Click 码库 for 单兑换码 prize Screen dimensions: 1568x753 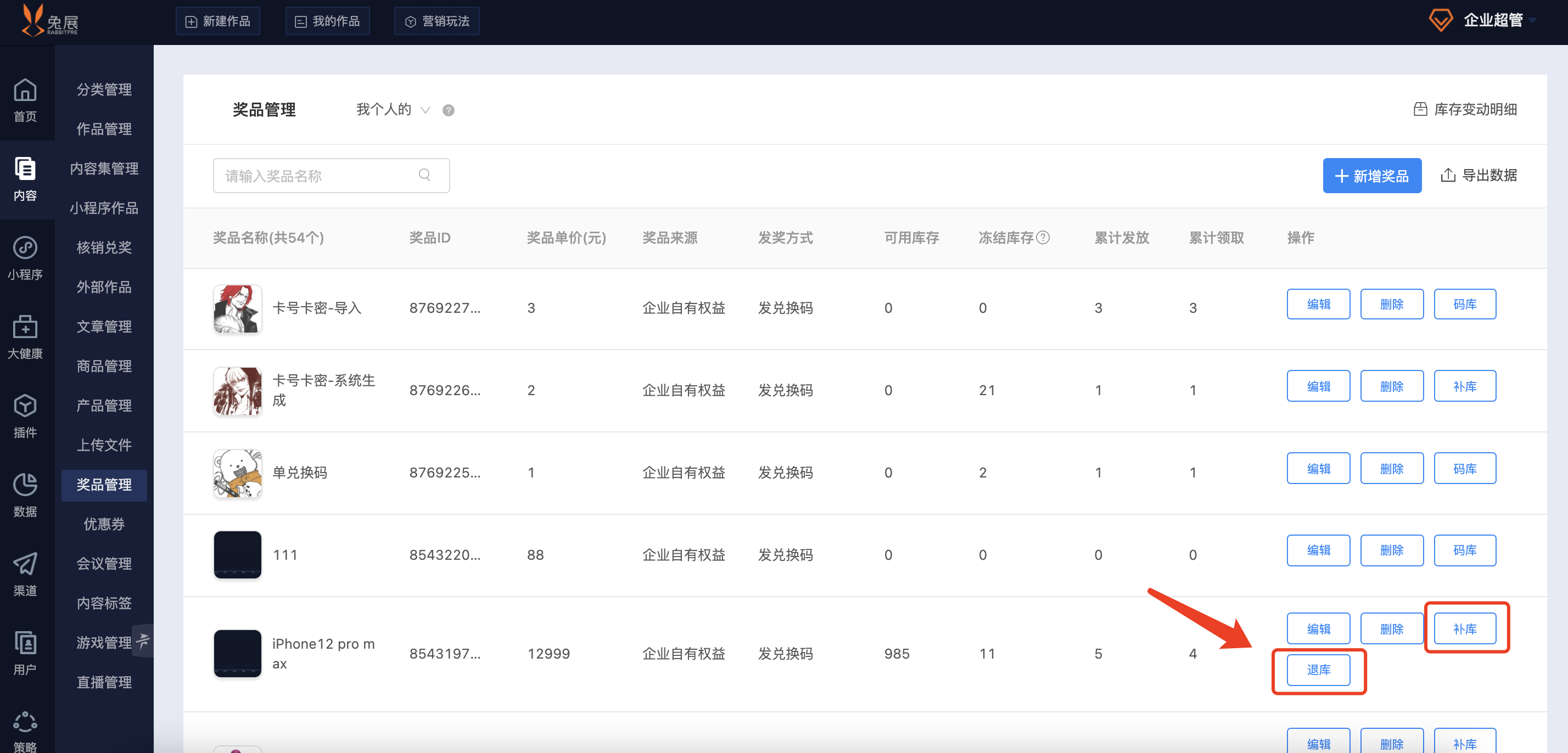tap(1465, 469)
